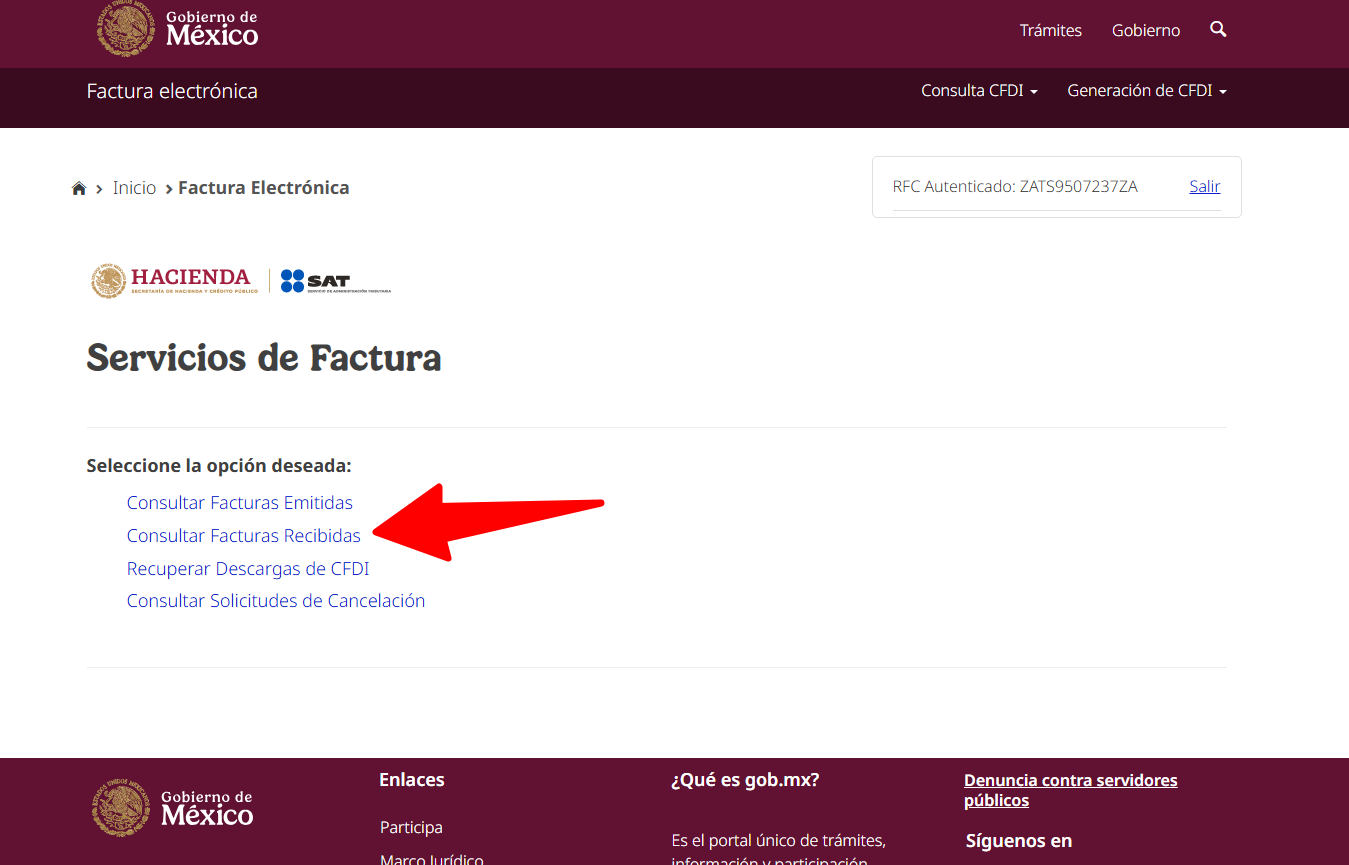Open Consultar Facturas Emitidas

pos(239,503)
